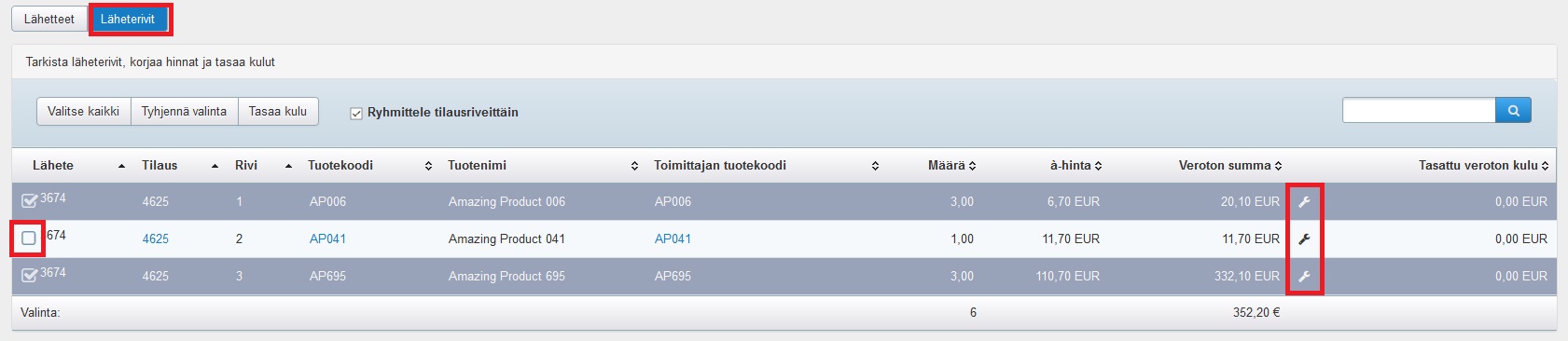
Task: Click the Tasaa kulu button
Action: (278, 111)
